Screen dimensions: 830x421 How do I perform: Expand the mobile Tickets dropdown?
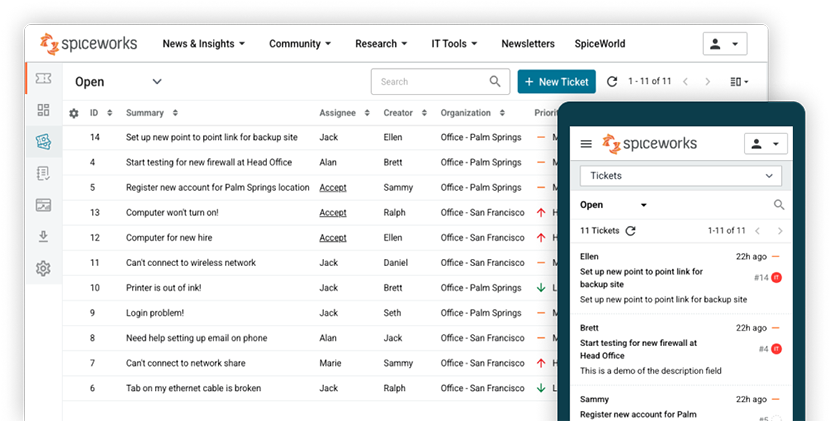(x=681, y=176)
